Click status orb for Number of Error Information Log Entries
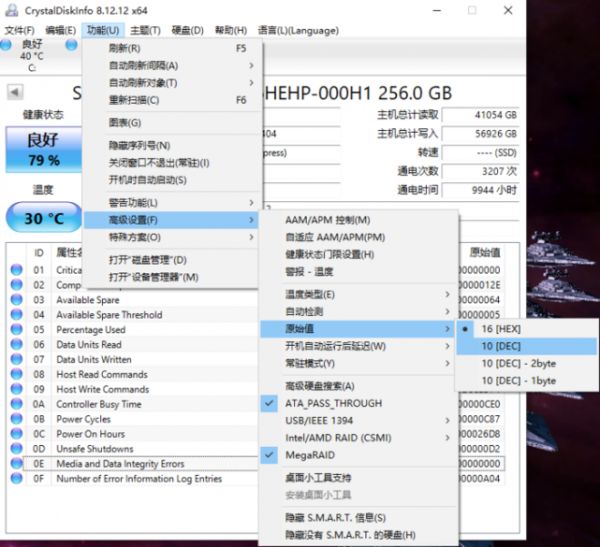The height and width of the screenshot is (547, 600). coord(16,479)
